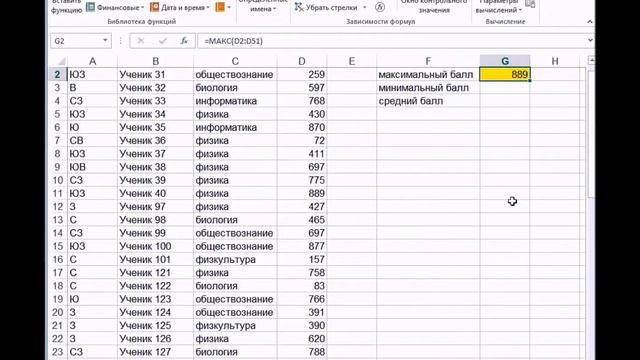Click the минимальный балл cell
Screen dimensions: 640x360
[428, 88]
